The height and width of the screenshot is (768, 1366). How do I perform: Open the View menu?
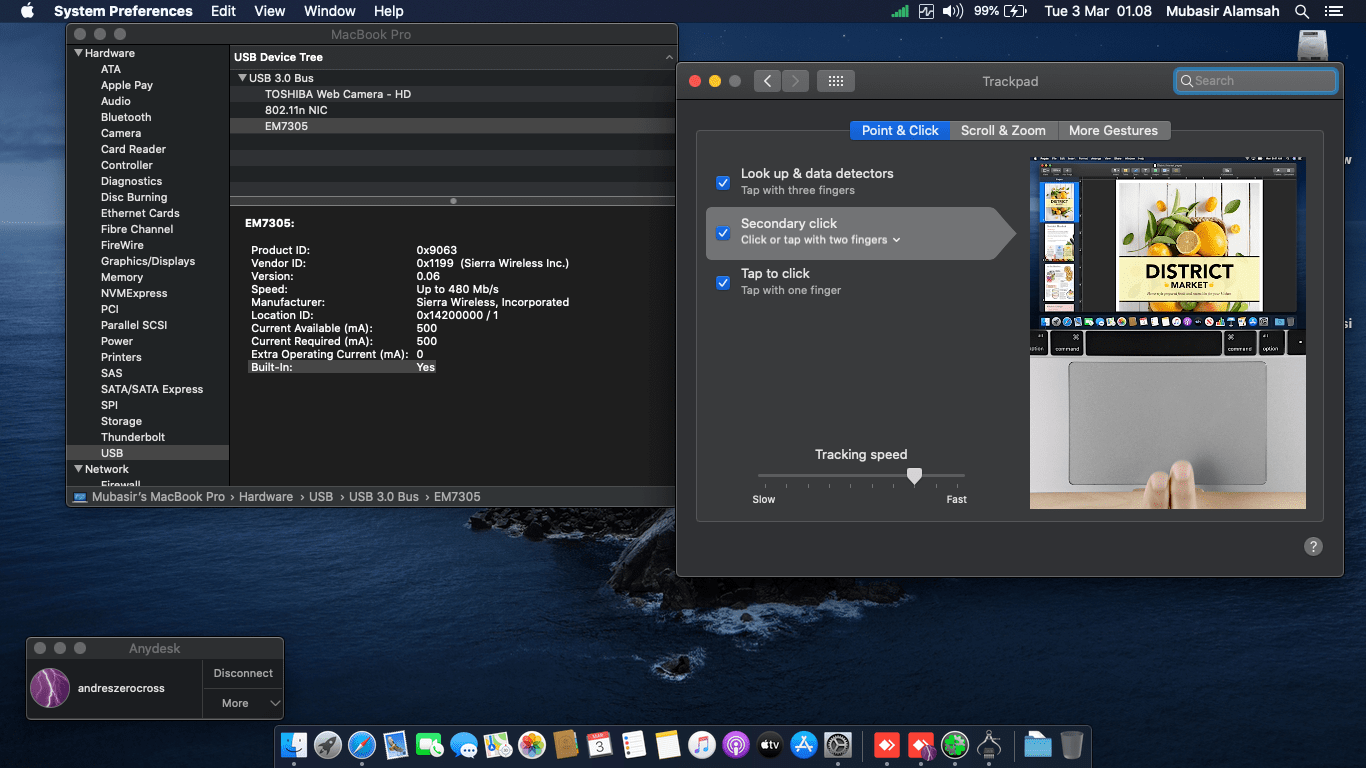click(270, 11)
